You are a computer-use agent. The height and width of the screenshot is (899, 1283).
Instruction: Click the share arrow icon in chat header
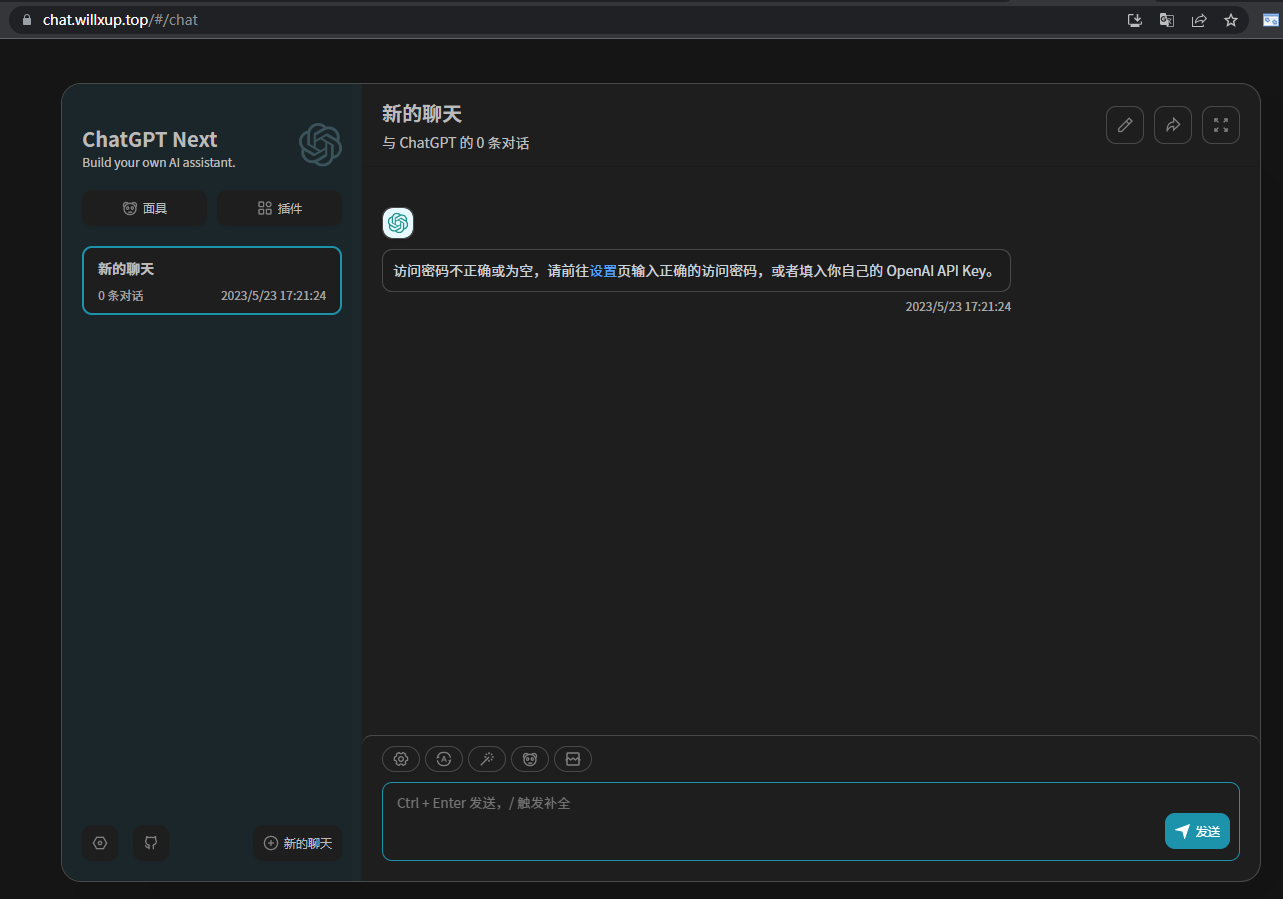1172,125
